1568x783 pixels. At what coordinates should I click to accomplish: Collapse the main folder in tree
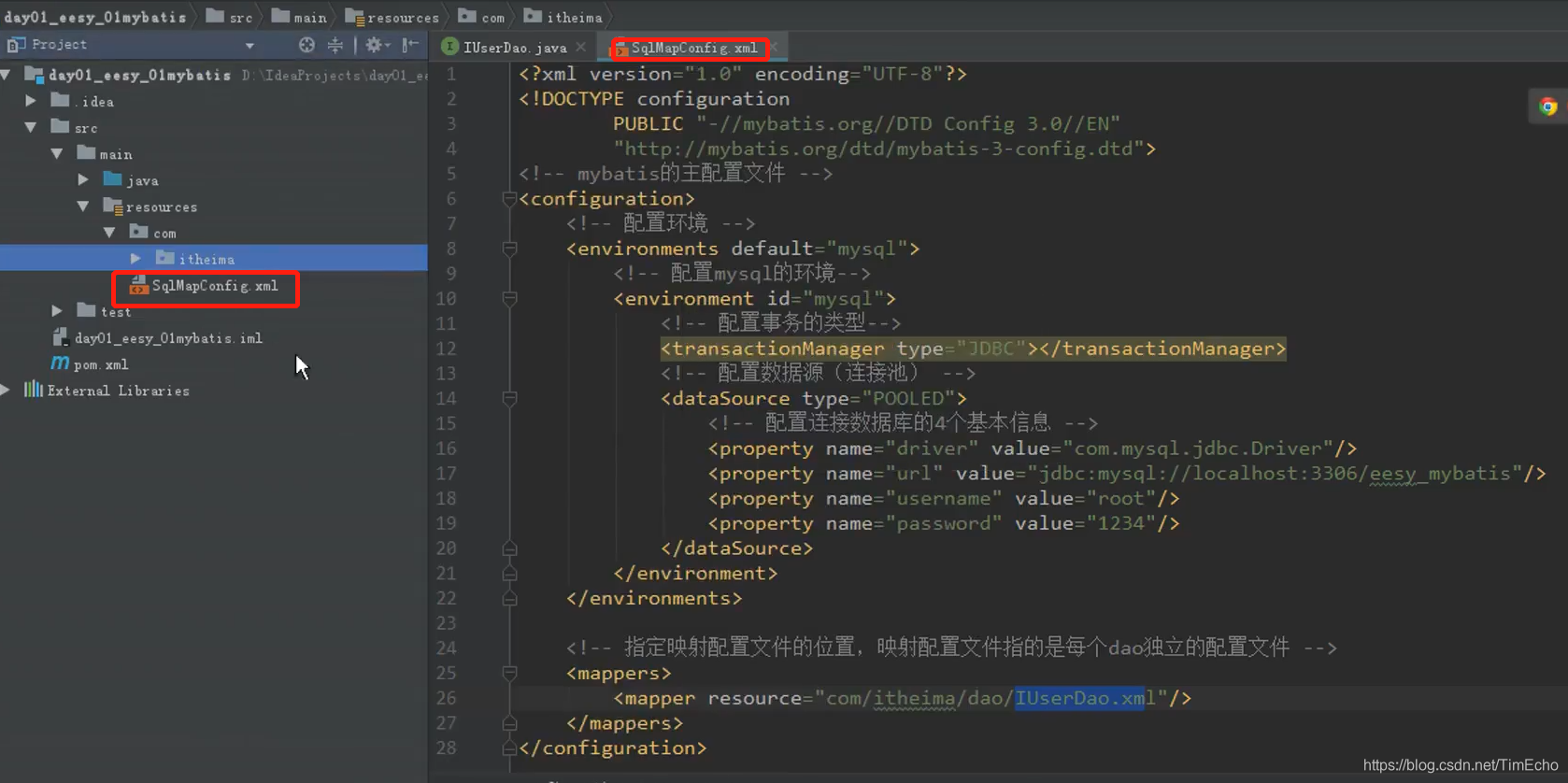pyautogui.click(x=58, y=153)
